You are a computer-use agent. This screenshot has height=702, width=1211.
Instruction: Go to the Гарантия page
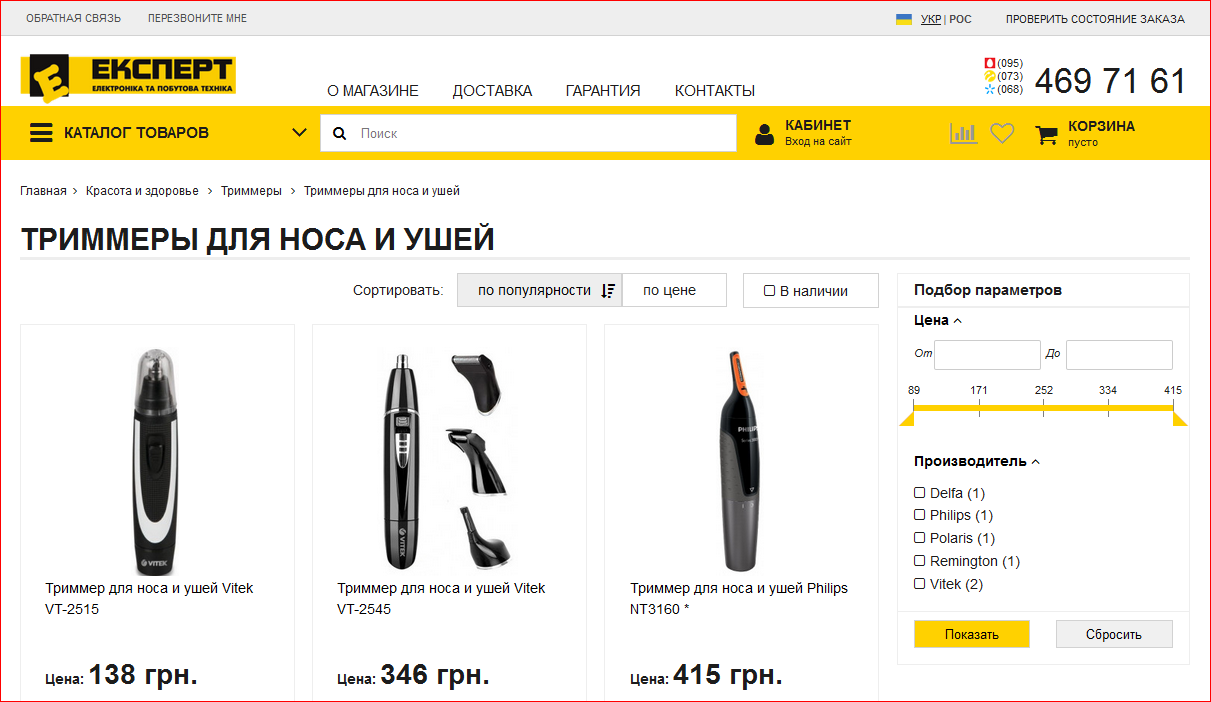click(603, 91)
